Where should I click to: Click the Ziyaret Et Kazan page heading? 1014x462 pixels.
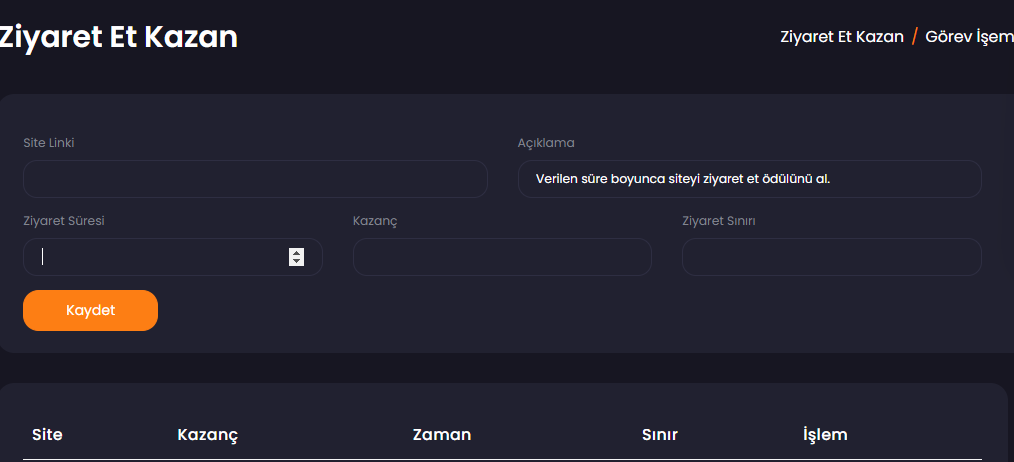coord(118,37)
